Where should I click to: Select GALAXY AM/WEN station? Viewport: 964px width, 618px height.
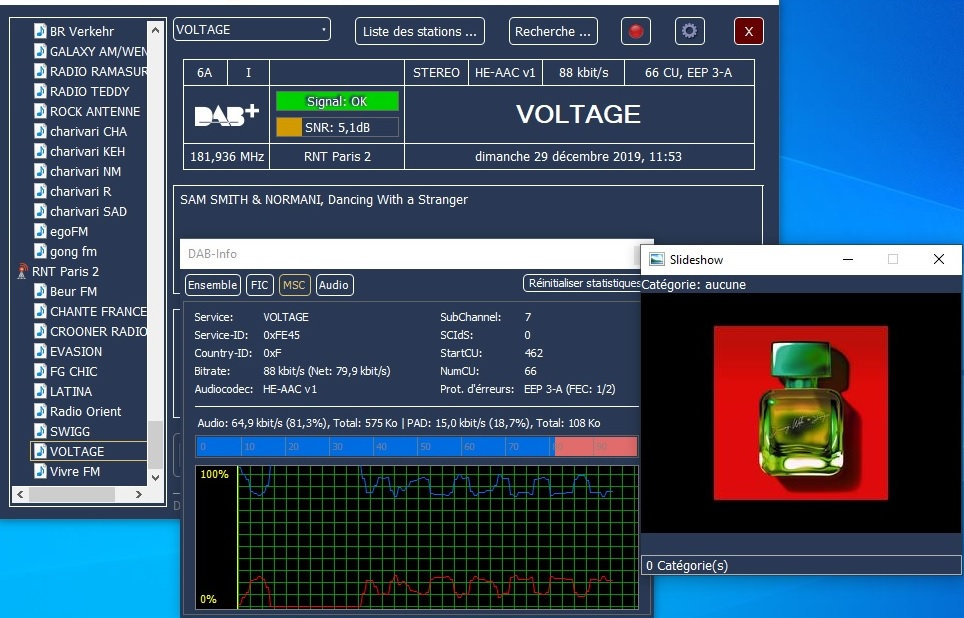(98, 52)
